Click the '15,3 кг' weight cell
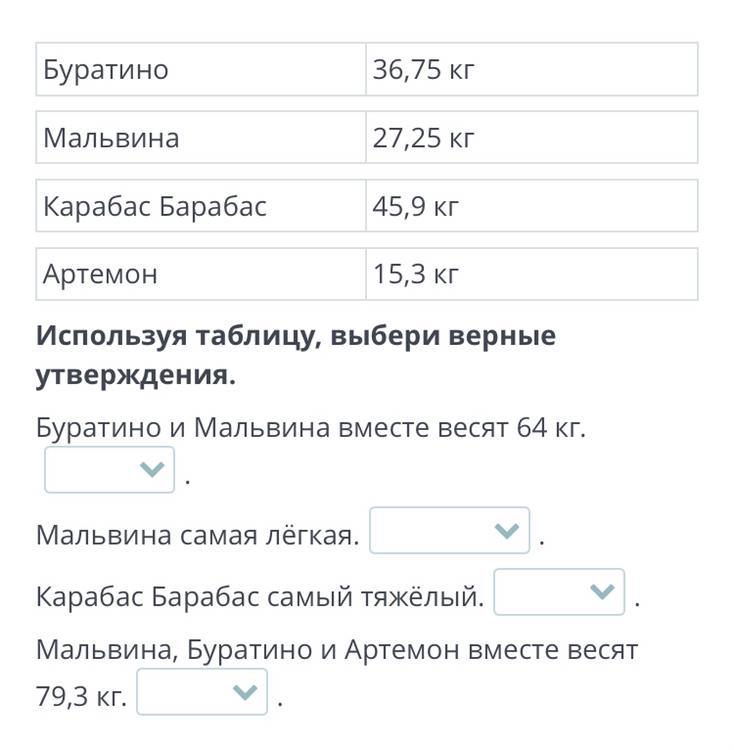The width and height of the screenshot is (734, 750). (x=531, y=273)
